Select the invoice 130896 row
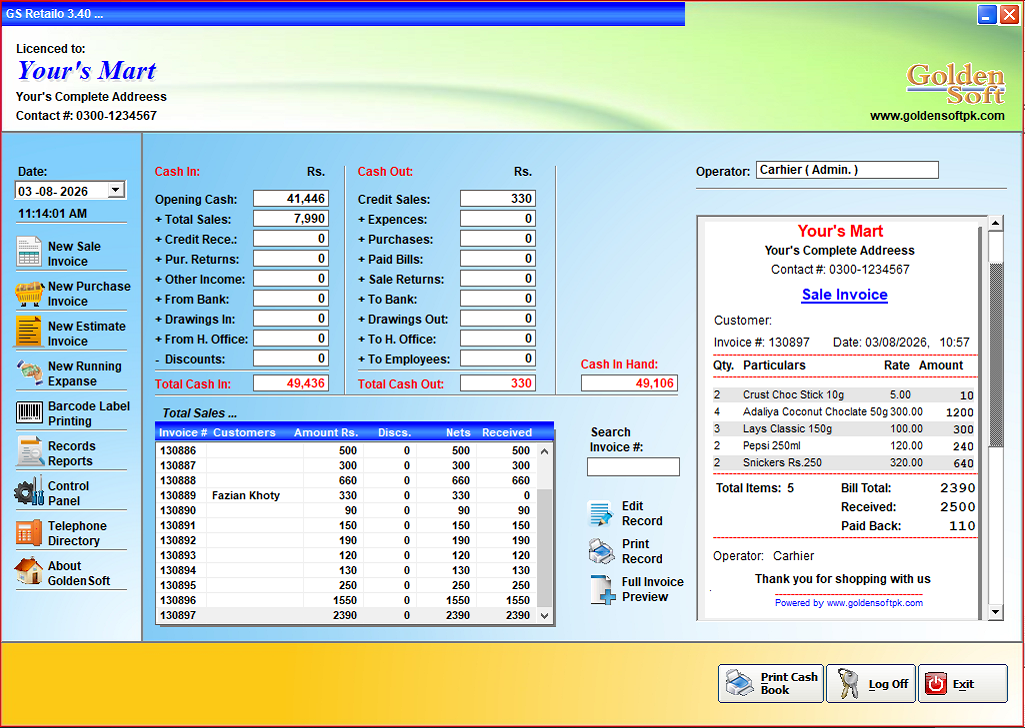 [x=346, y=600]
